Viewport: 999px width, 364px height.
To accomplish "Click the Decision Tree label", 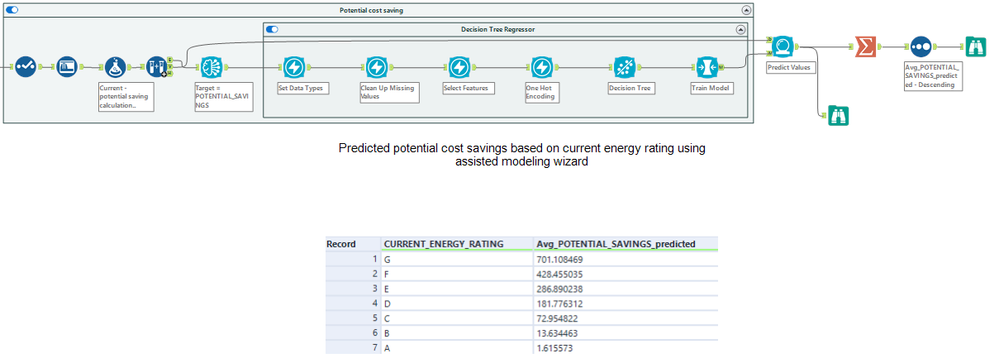I will coord(631,88).
